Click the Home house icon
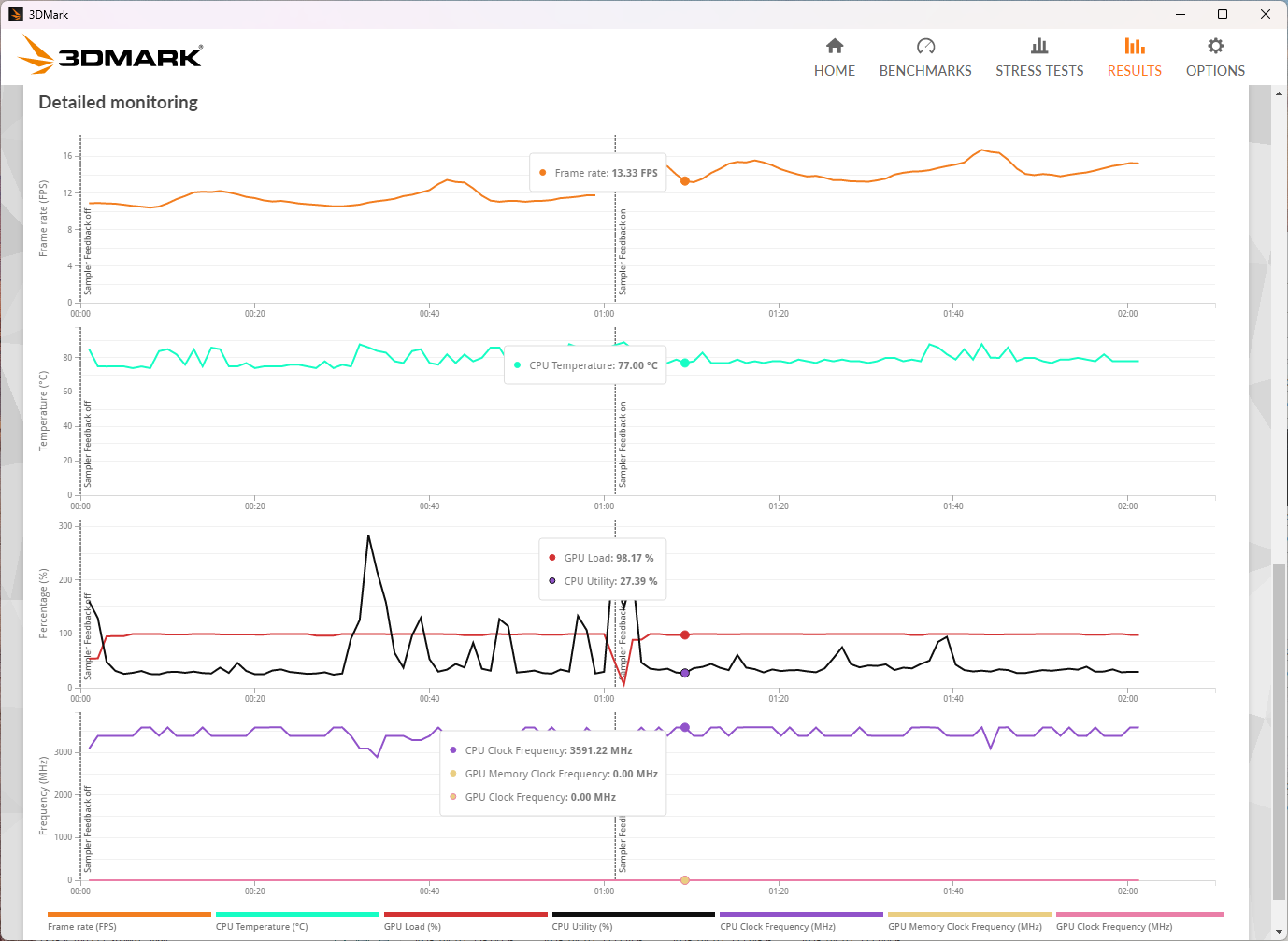The height and width of the screenshot is (941, 1288). [835, 46]
